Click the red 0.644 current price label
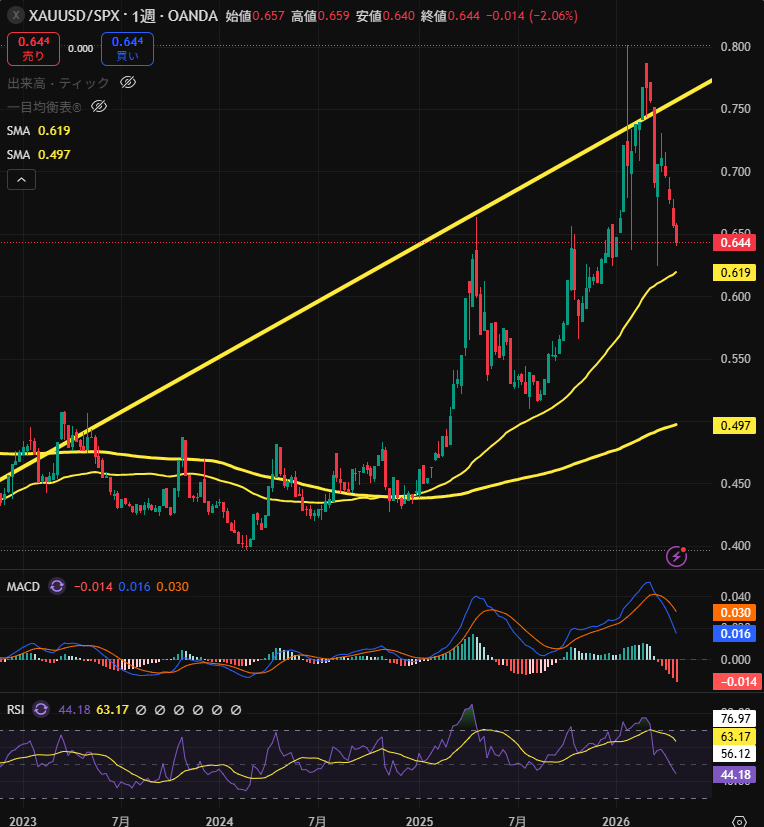The width and height of the screenshot is (764, 827). pyautogui.click(x=735, y=242)
